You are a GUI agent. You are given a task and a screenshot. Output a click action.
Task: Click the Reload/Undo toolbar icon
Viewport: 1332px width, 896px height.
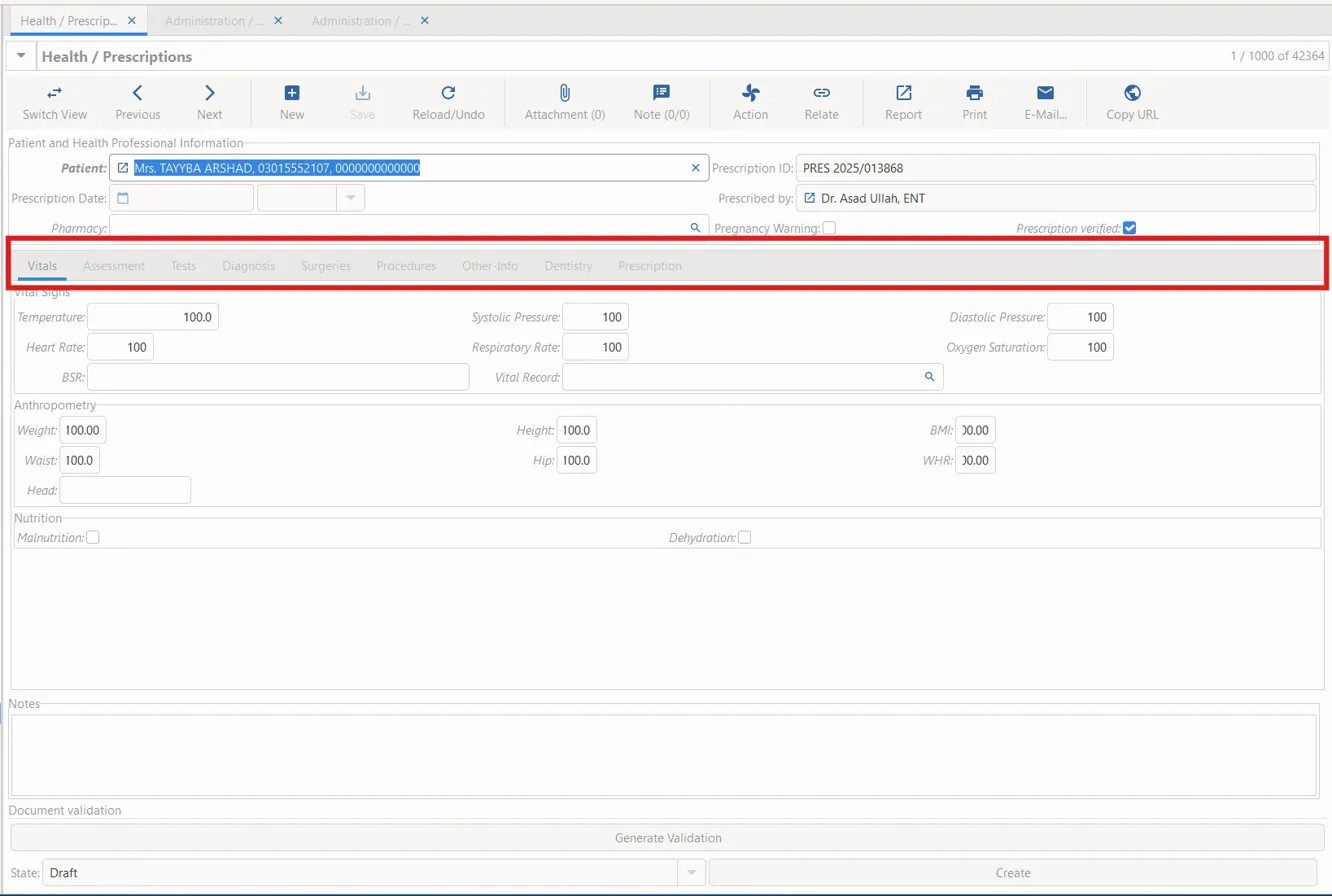coord(448,94)
